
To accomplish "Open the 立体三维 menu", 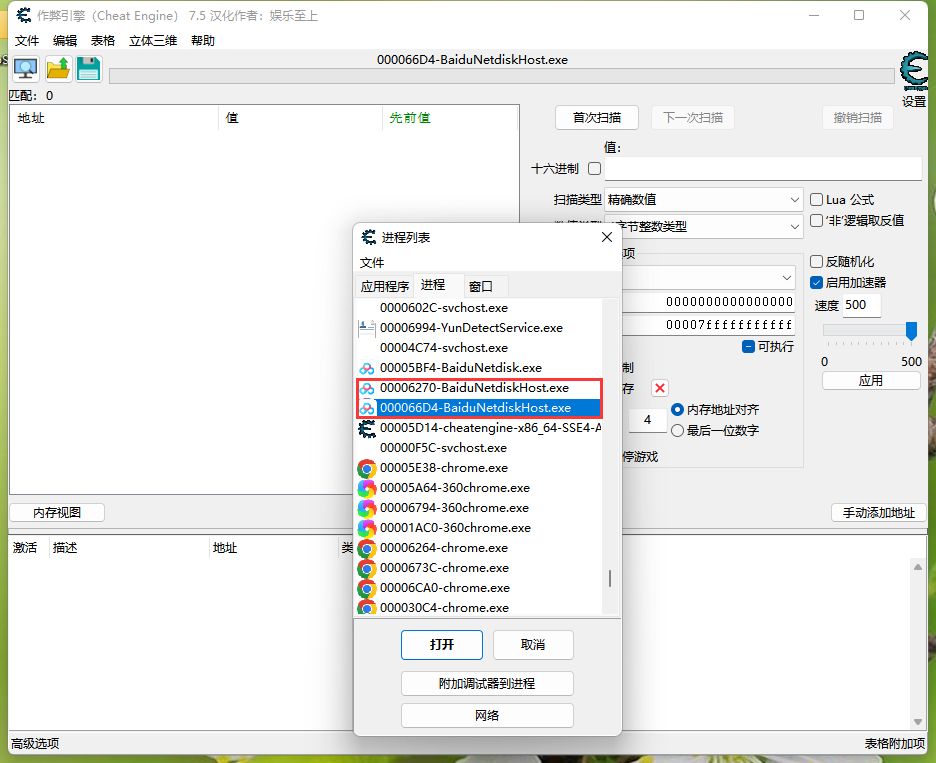I will click(153, 41).
